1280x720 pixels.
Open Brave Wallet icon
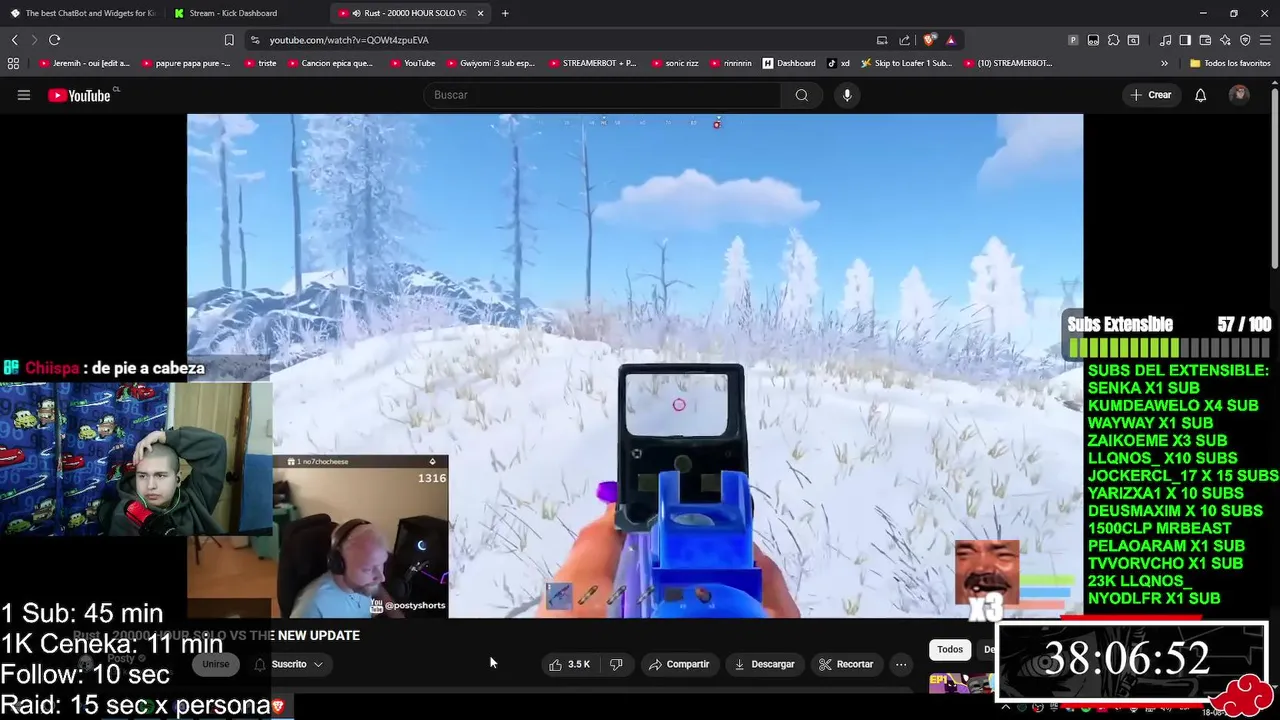point(1205,40)
